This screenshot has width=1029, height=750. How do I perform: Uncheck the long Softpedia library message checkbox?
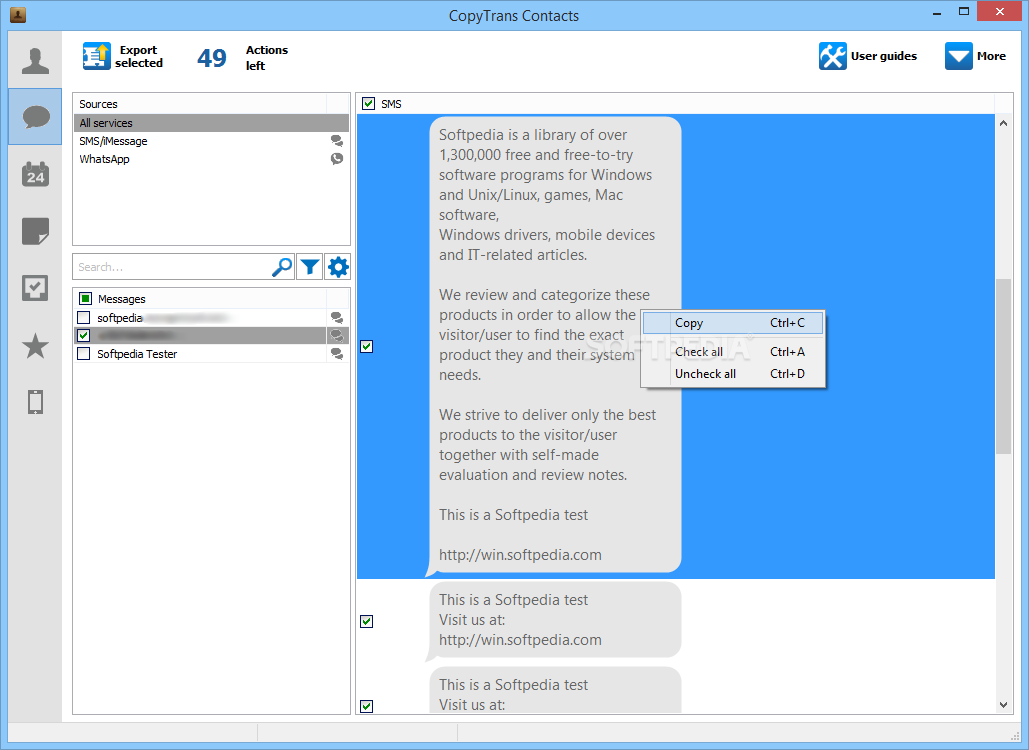click(367, 346)
